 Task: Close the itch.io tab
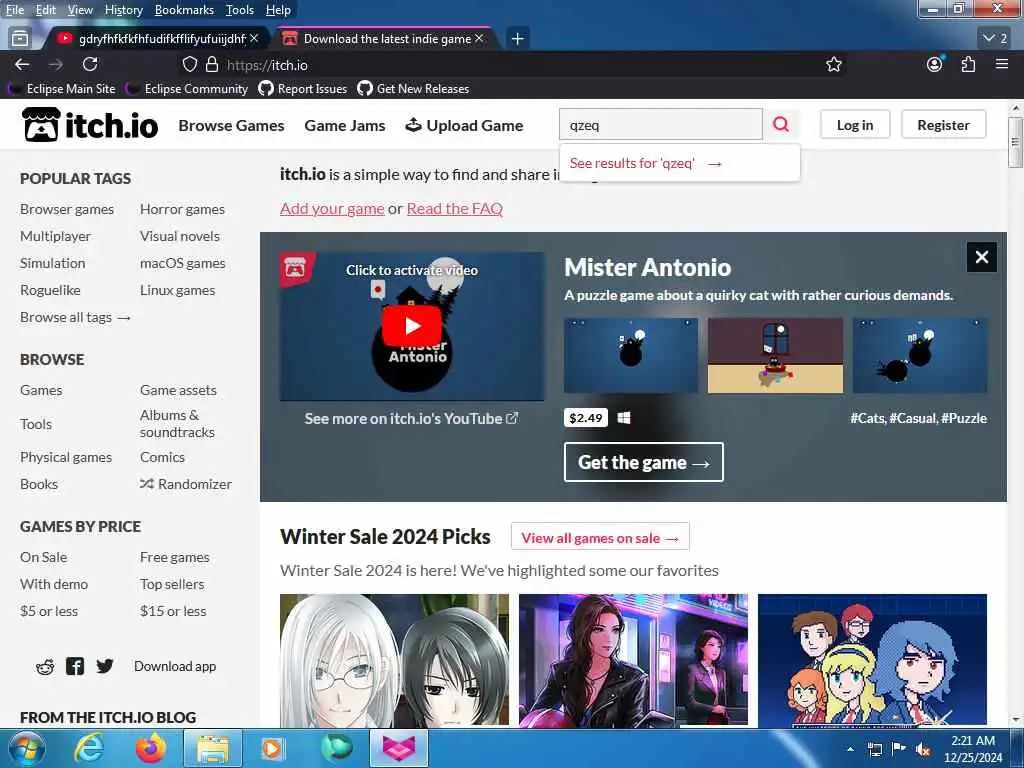tap(479, 39)
